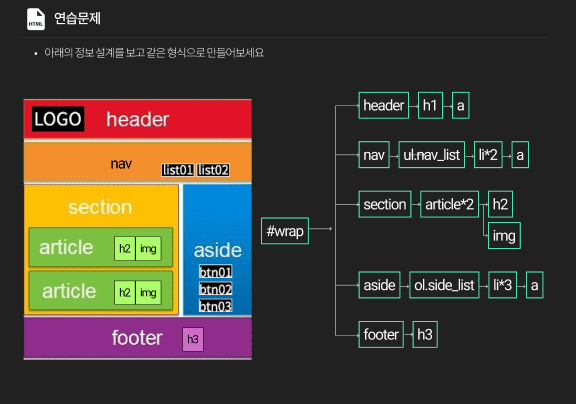Select the btn01 aside button
The image size is (576, 404).
[216, 272]
